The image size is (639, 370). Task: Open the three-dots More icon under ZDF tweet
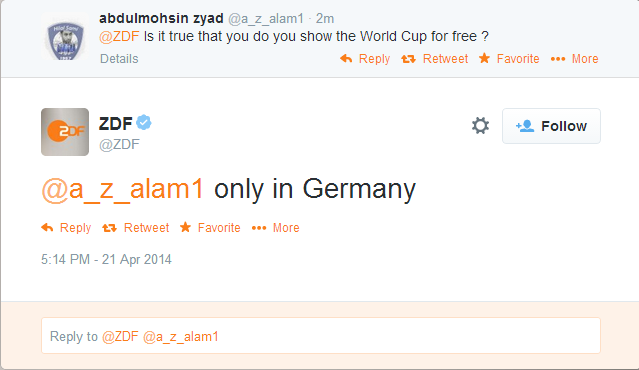[259, 228]
